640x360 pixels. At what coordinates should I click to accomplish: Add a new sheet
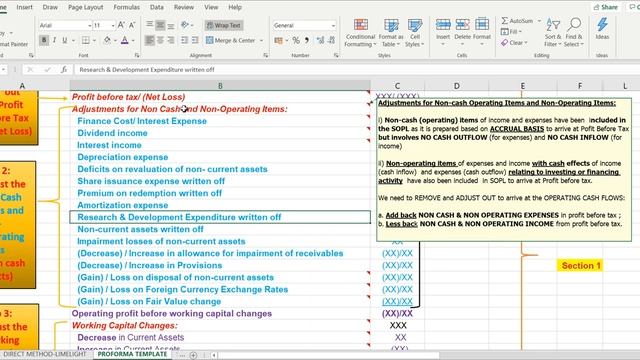(193, 355)
